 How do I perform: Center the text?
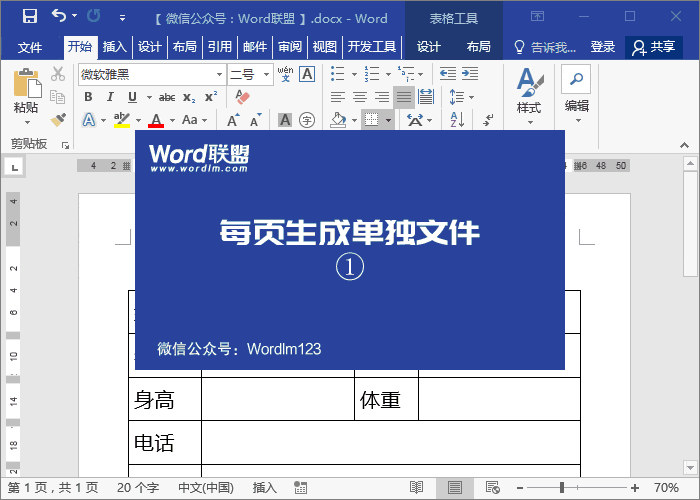coord(360,97)
